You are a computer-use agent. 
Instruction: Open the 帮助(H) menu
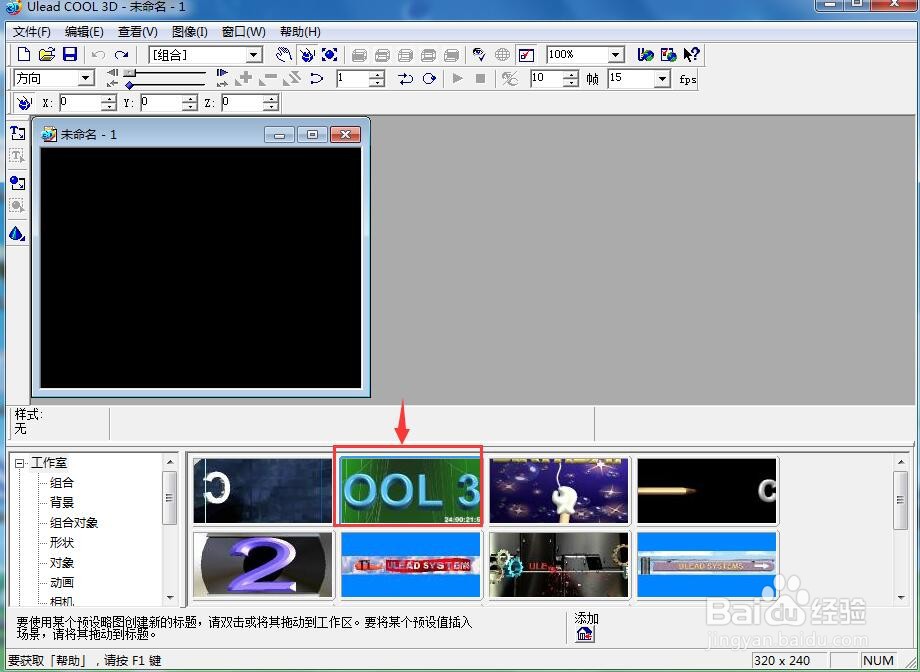300,32
